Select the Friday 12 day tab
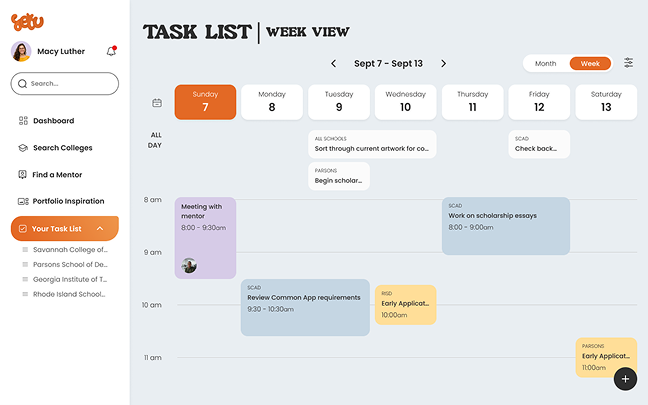 (x=539, y=102)
